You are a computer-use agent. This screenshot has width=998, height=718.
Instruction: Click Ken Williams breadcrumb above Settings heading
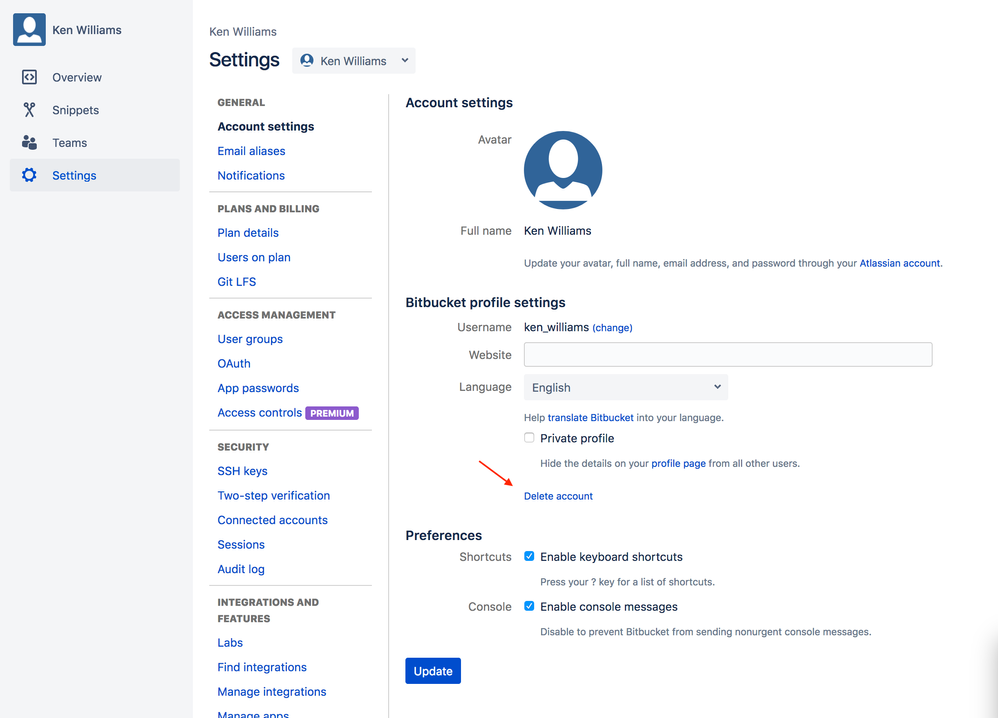[243, 31]
